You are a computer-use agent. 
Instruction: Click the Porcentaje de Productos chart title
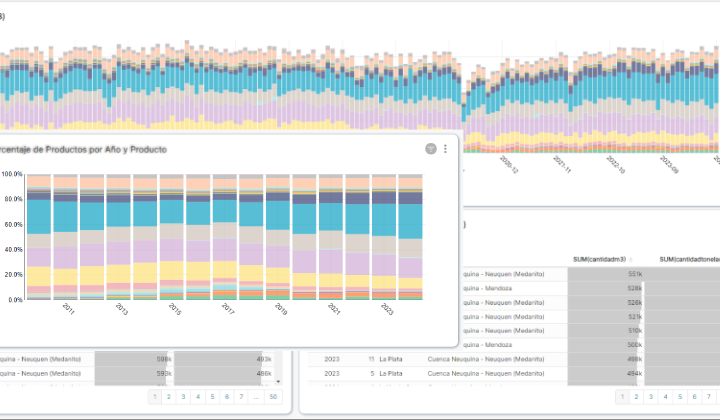[x=83, y=149]
